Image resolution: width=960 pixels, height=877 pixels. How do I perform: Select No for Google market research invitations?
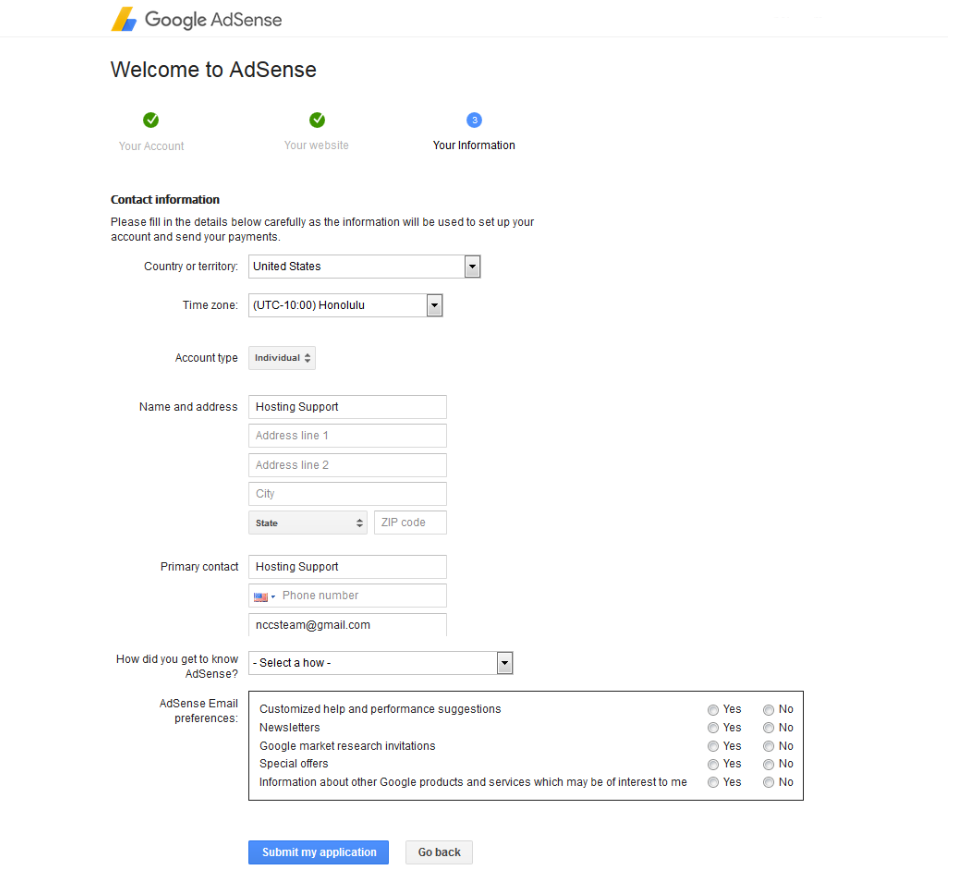tap(769, 747)
